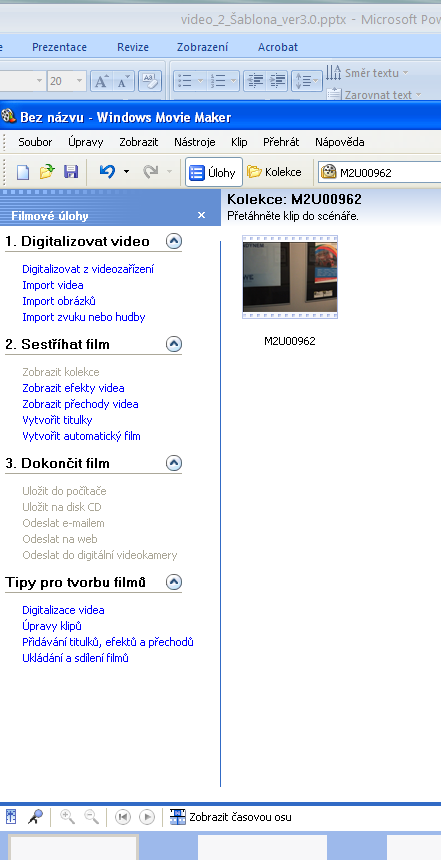This screenshot has height=860, width=441.
Task: Click the redo arrow icon
Action: (150, 172)
